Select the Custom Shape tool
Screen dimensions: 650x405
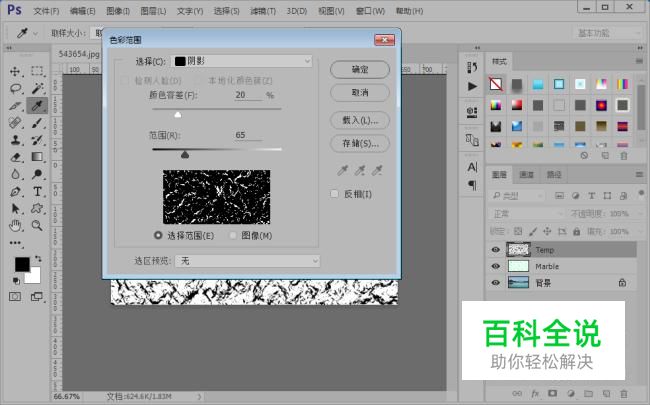click(37, 209)
